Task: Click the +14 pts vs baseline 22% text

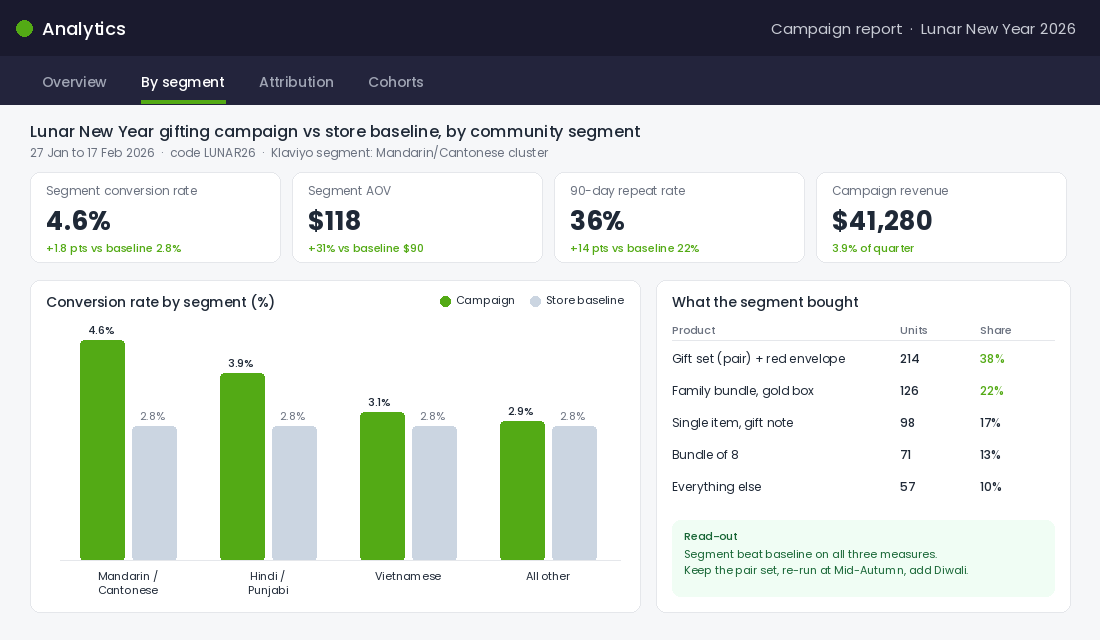Action: (x=635, y=248)
